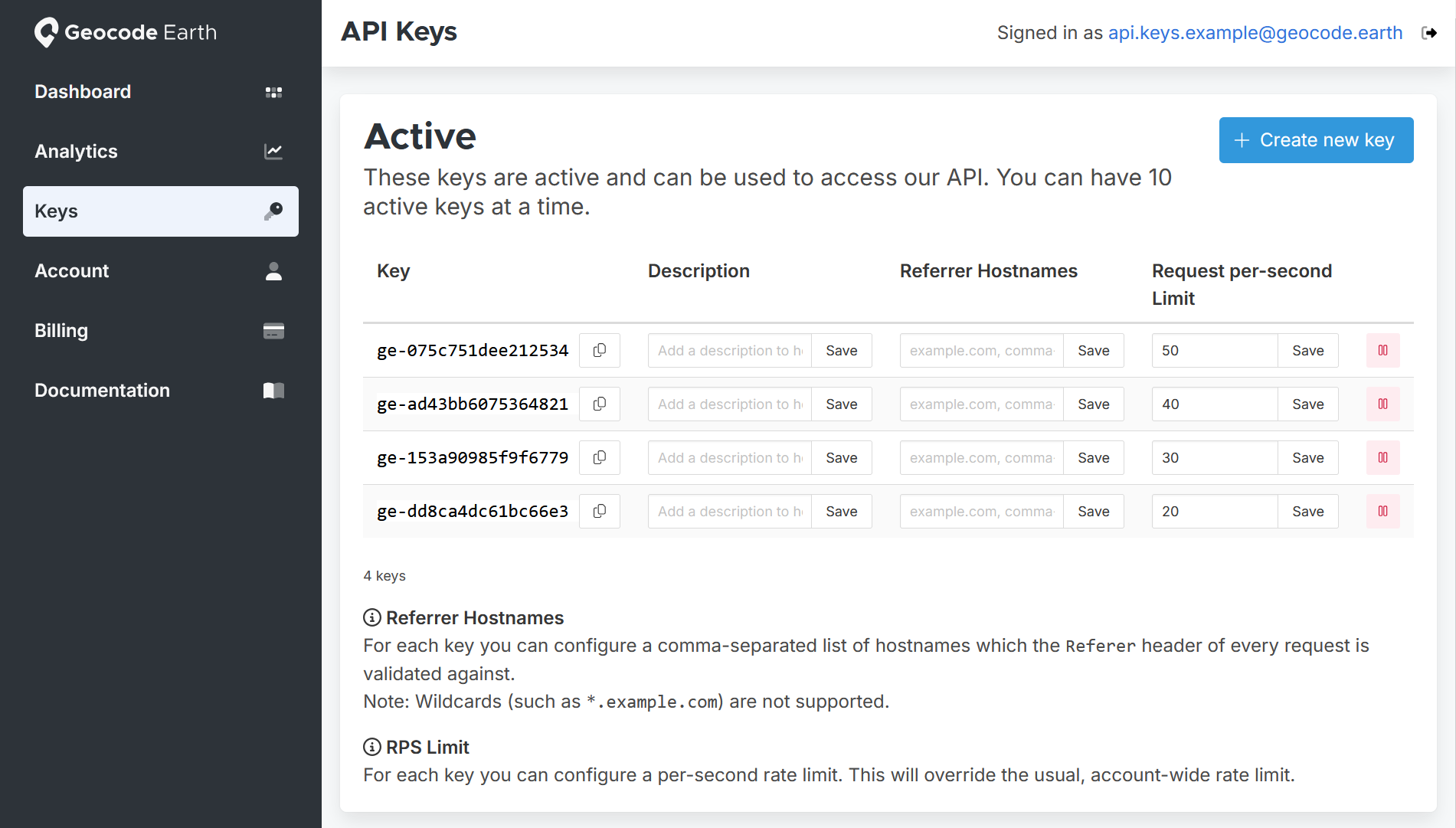The width and height of the screenshot is (1456, 828).
Task: Deactivate key ge-ad43bb6075364821 with pause button
Action: tap(1382, 404)
